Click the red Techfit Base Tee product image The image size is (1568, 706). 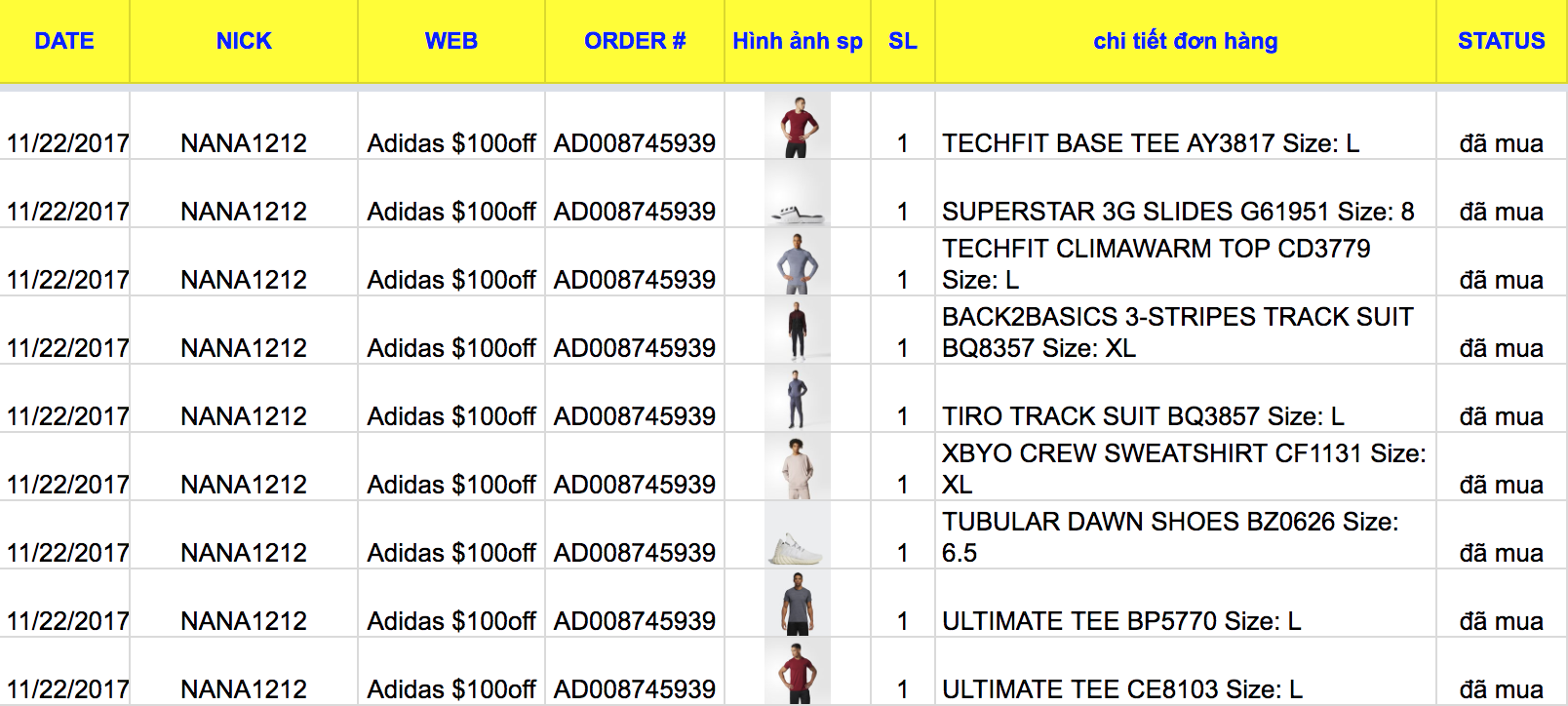798,127
